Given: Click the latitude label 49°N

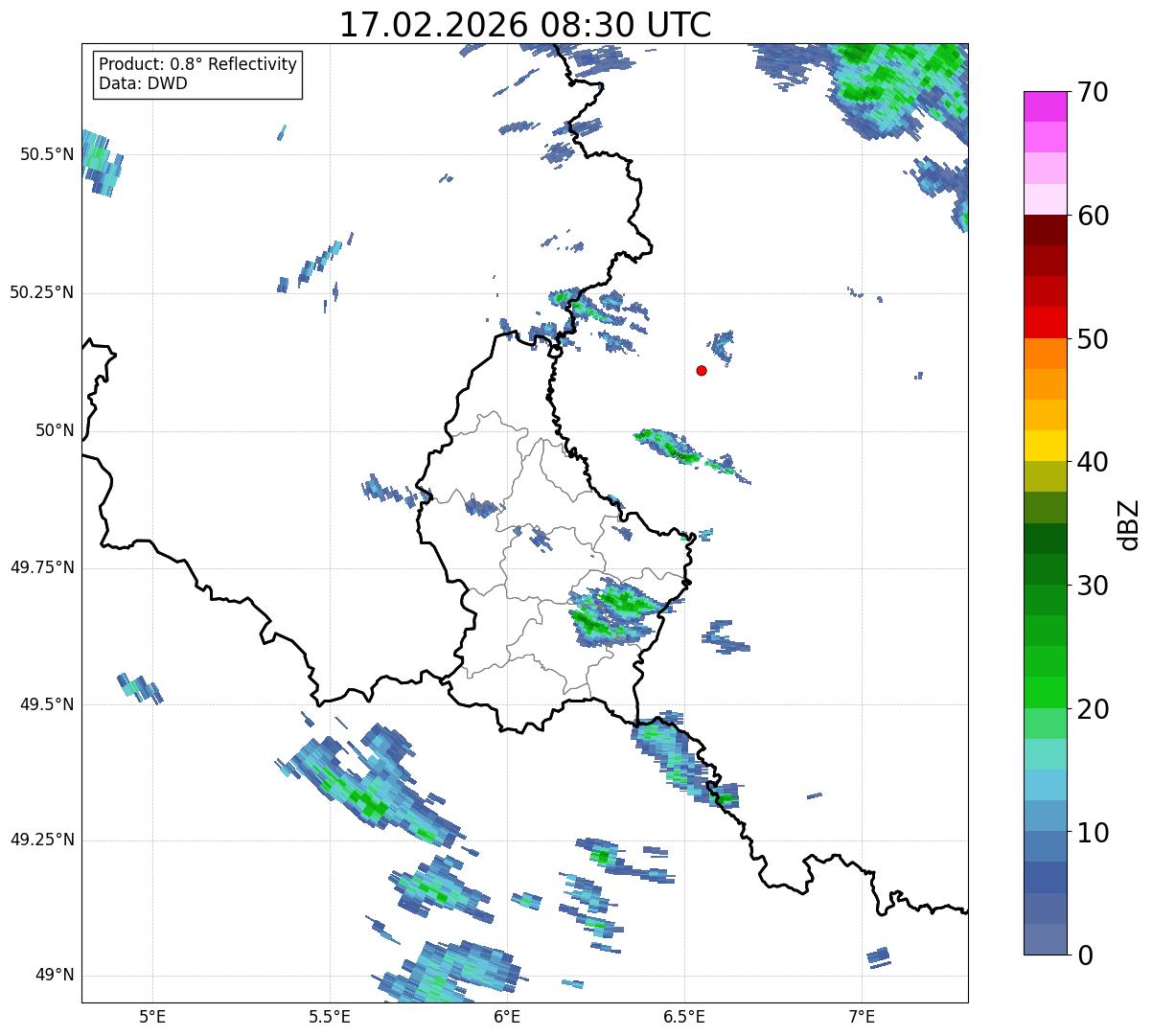Looking at the screenshot, I should pyautogui.click(x=55, y=975).
